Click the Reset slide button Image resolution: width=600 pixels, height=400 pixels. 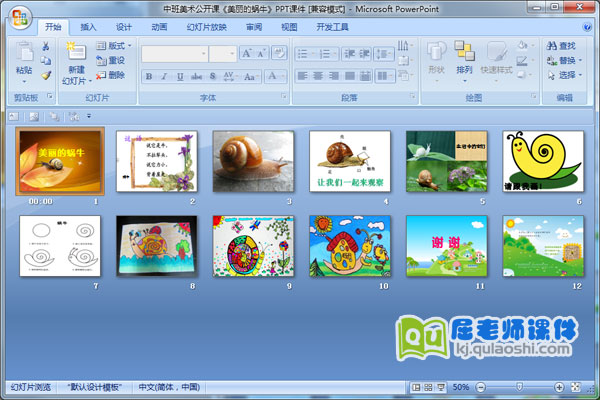[x=111, y=60]
